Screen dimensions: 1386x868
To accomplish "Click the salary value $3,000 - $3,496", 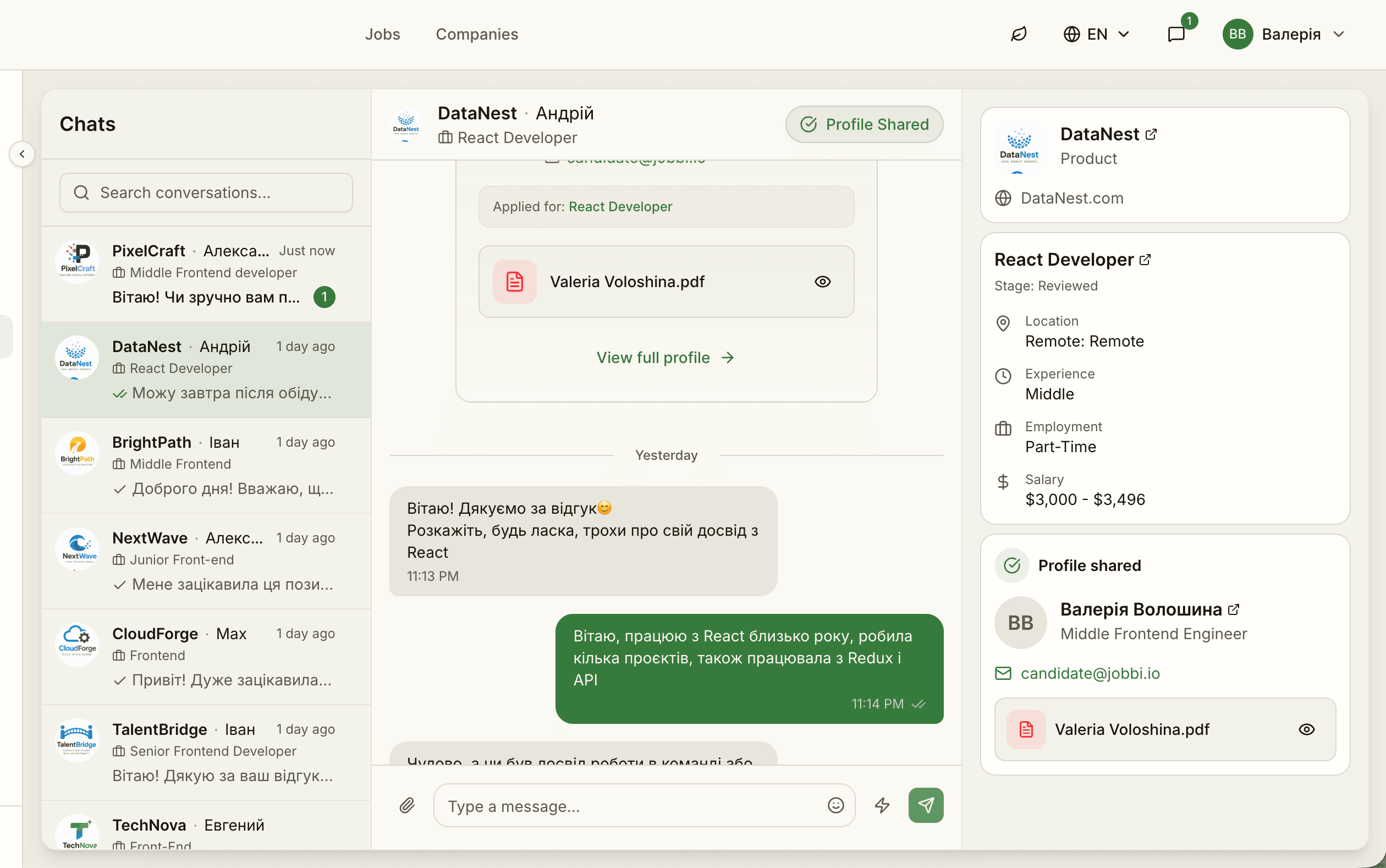I will [1085, 499].
